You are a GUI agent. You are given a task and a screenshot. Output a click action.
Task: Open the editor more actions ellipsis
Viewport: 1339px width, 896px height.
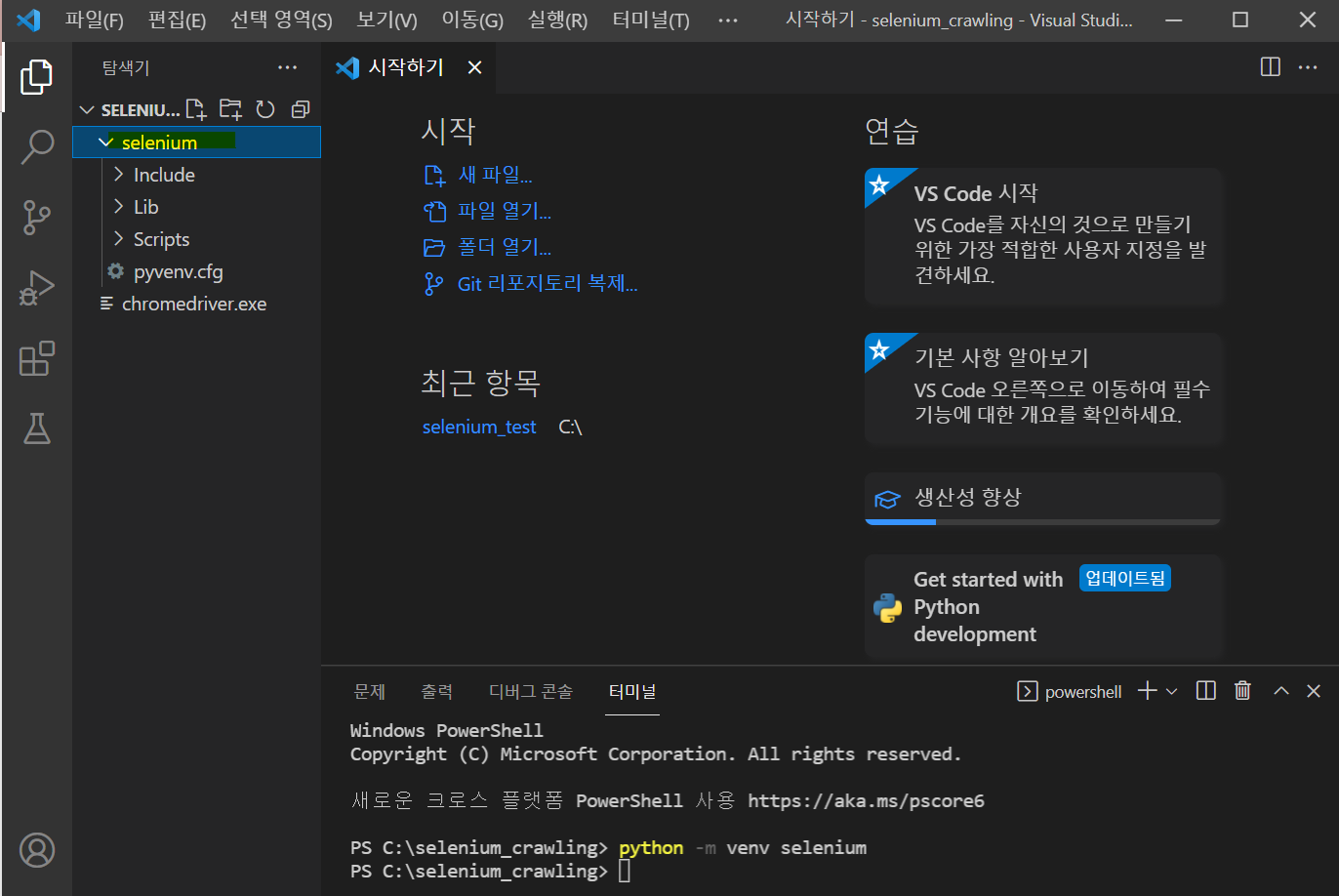click(1308, 67)
